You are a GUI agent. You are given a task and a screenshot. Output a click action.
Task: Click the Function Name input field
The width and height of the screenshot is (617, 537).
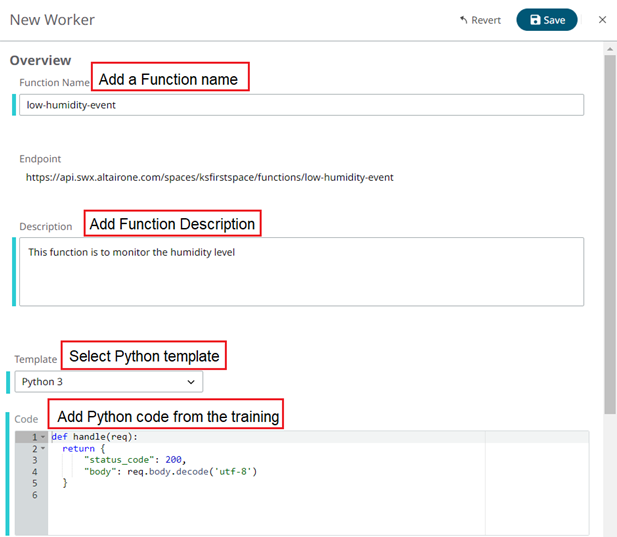[x=300, y=105]
